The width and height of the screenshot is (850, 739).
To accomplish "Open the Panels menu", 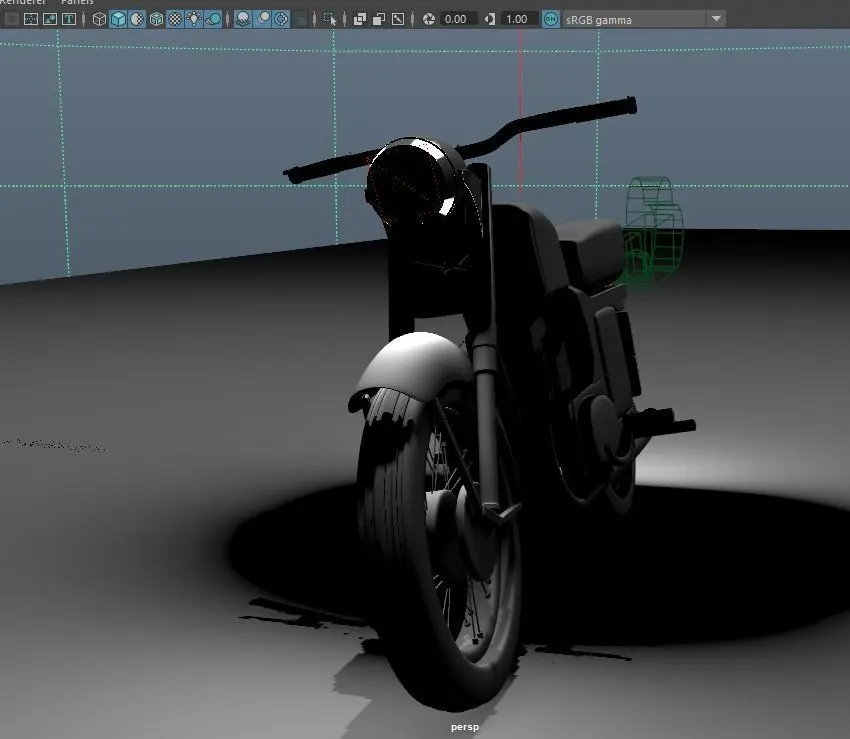I will point(77,2).
